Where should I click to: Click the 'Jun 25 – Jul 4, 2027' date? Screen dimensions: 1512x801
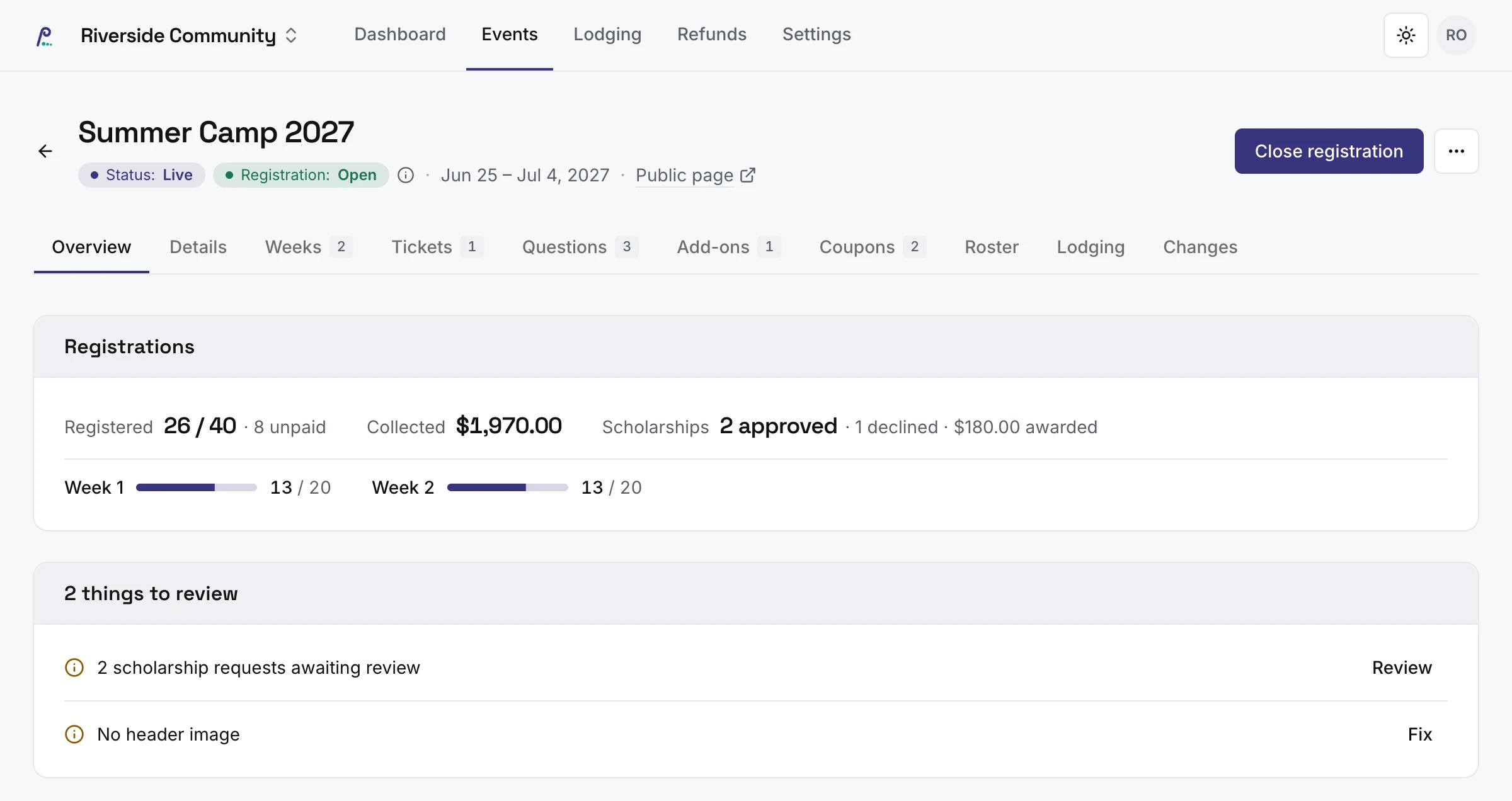click(x=525, y=175)
